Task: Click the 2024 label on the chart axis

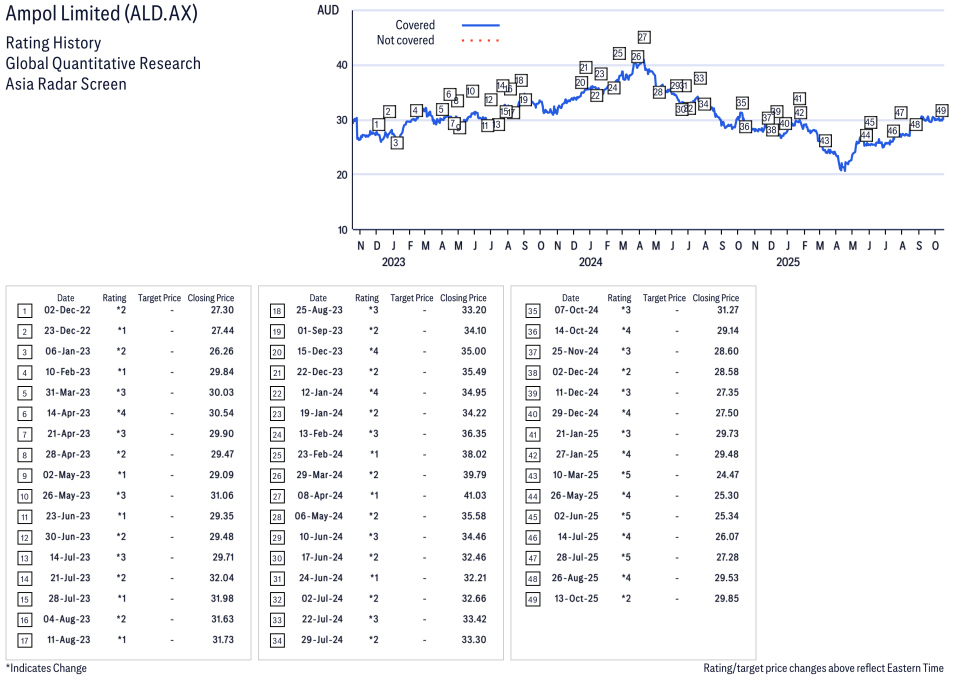Action: 590,262
